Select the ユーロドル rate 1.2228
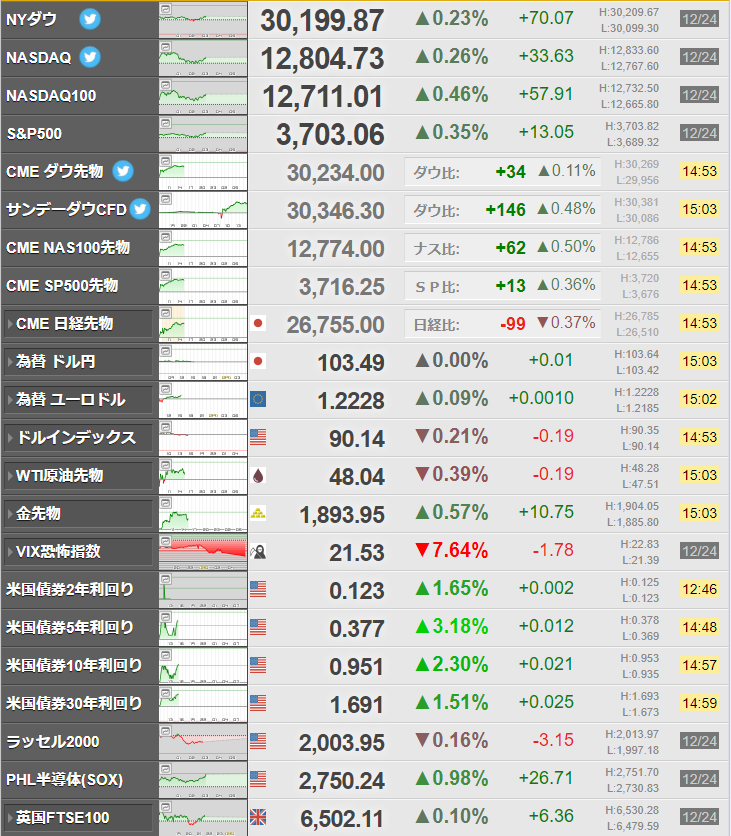731x836 pixels. (x=351, y=401)
